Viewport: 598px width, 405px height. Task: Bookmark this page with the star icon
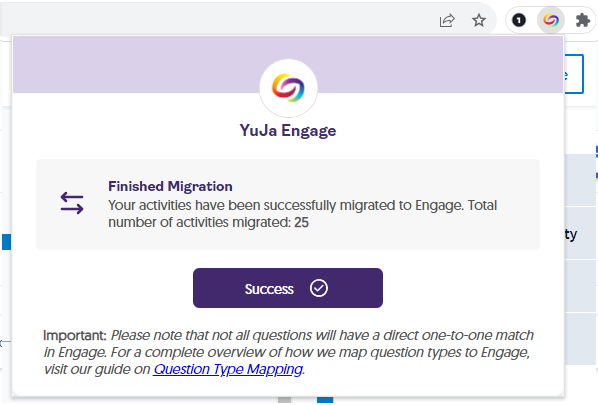479,20
